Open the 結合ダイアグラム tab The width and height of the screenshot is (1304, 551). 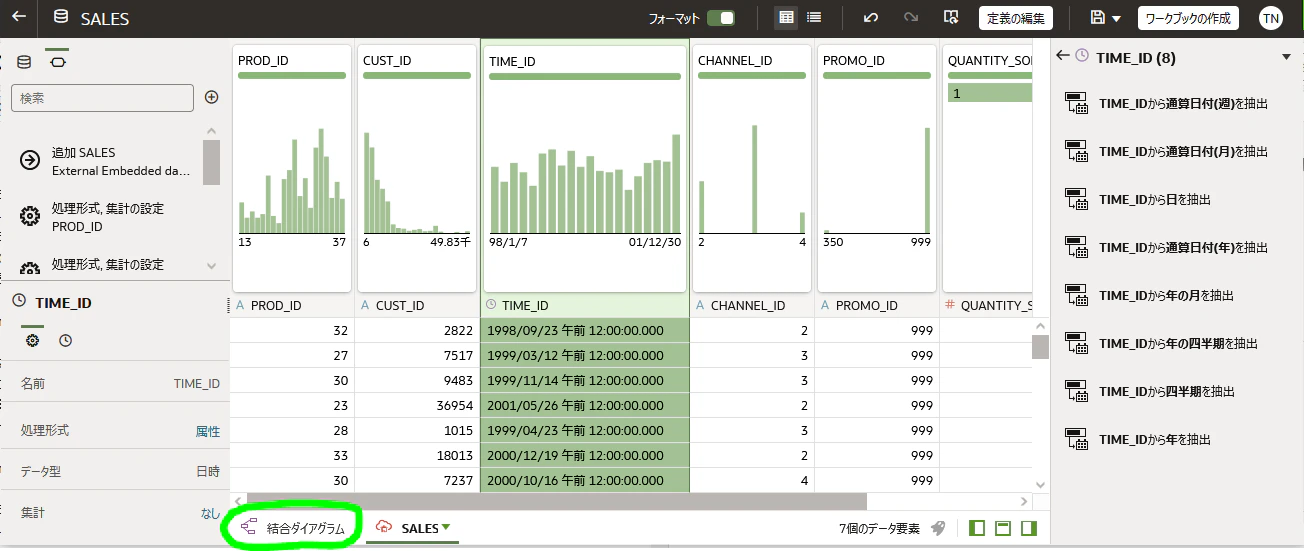pyautogui.click(x=293, y=528)
